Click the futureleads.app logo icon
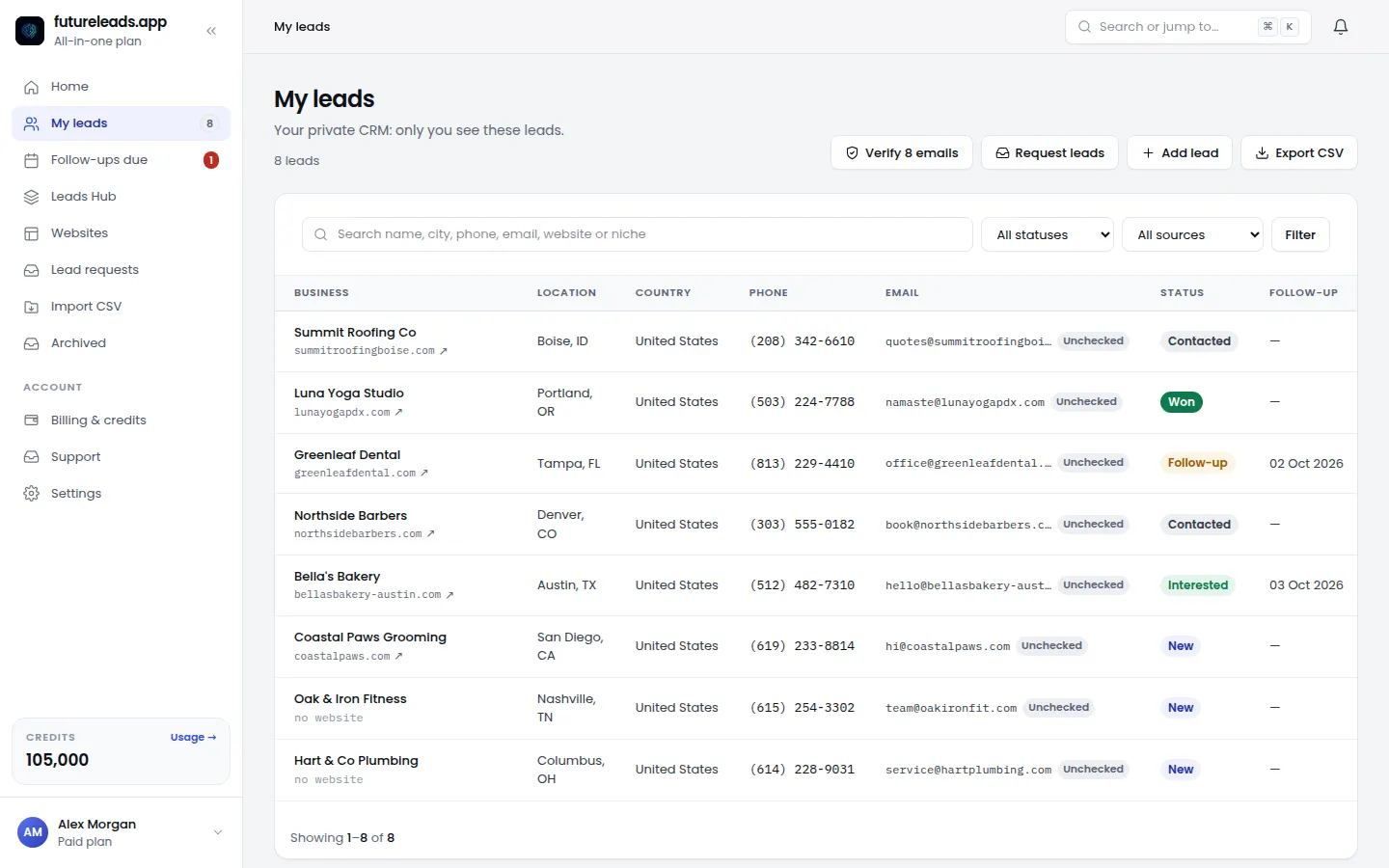Image resolution: width=1389 pixels, height=868 pixels. pos(30,31)
